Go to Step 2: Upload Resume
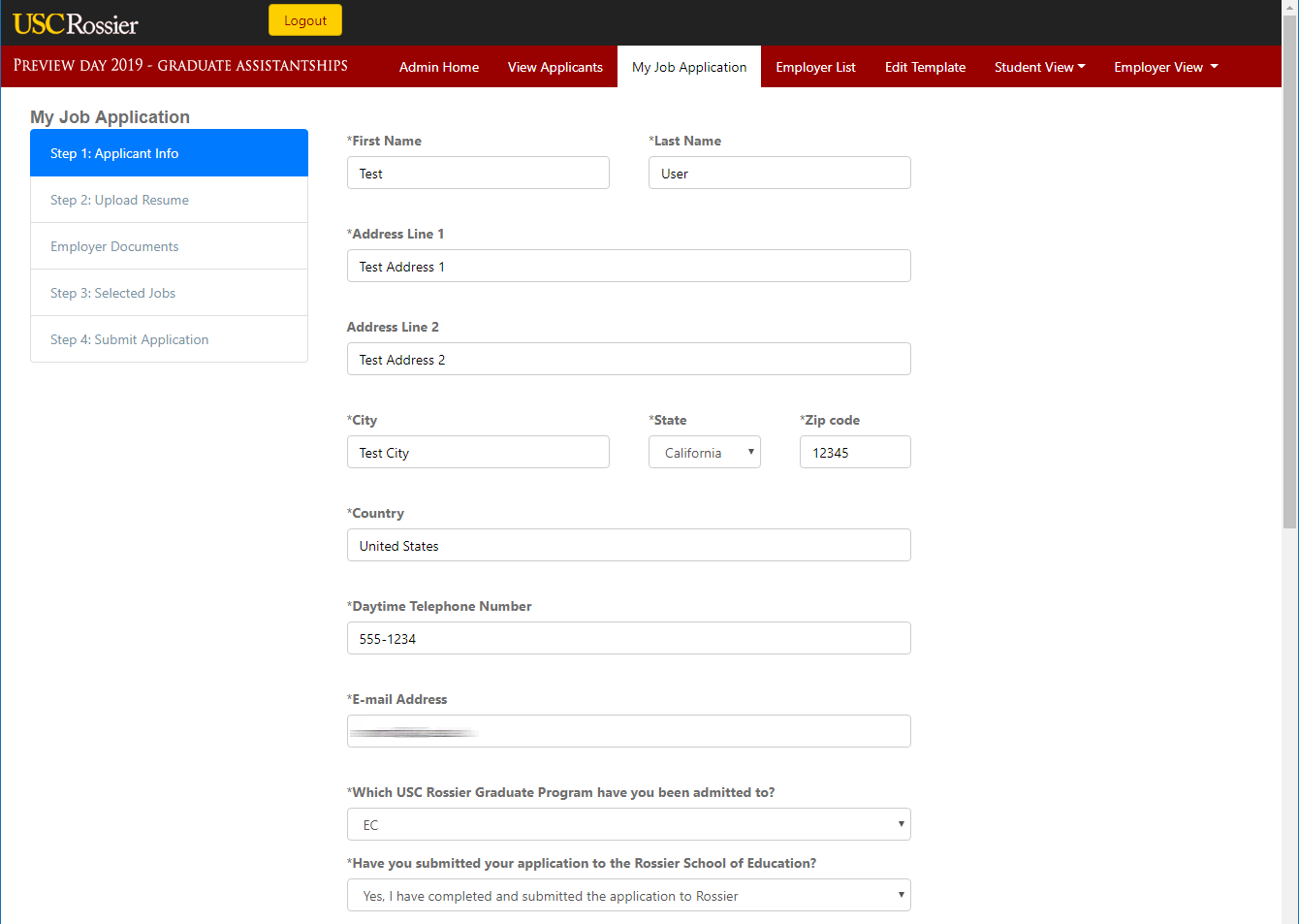The width and height of the screenshot is (1299, 924). pyautogui.click(x=169, y=200)
